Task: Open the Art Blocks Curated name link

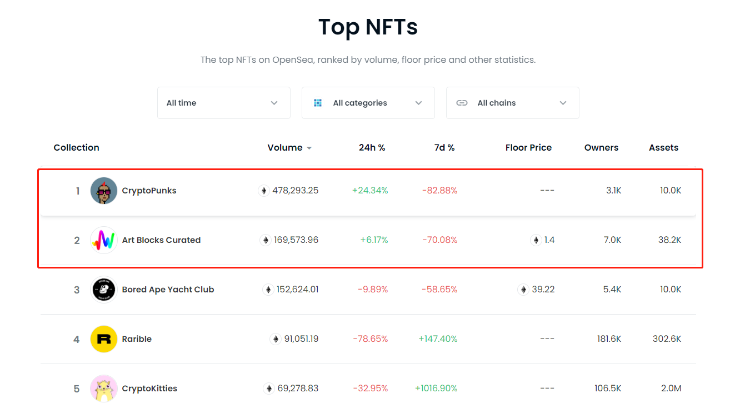Action: tap(161, 240)
